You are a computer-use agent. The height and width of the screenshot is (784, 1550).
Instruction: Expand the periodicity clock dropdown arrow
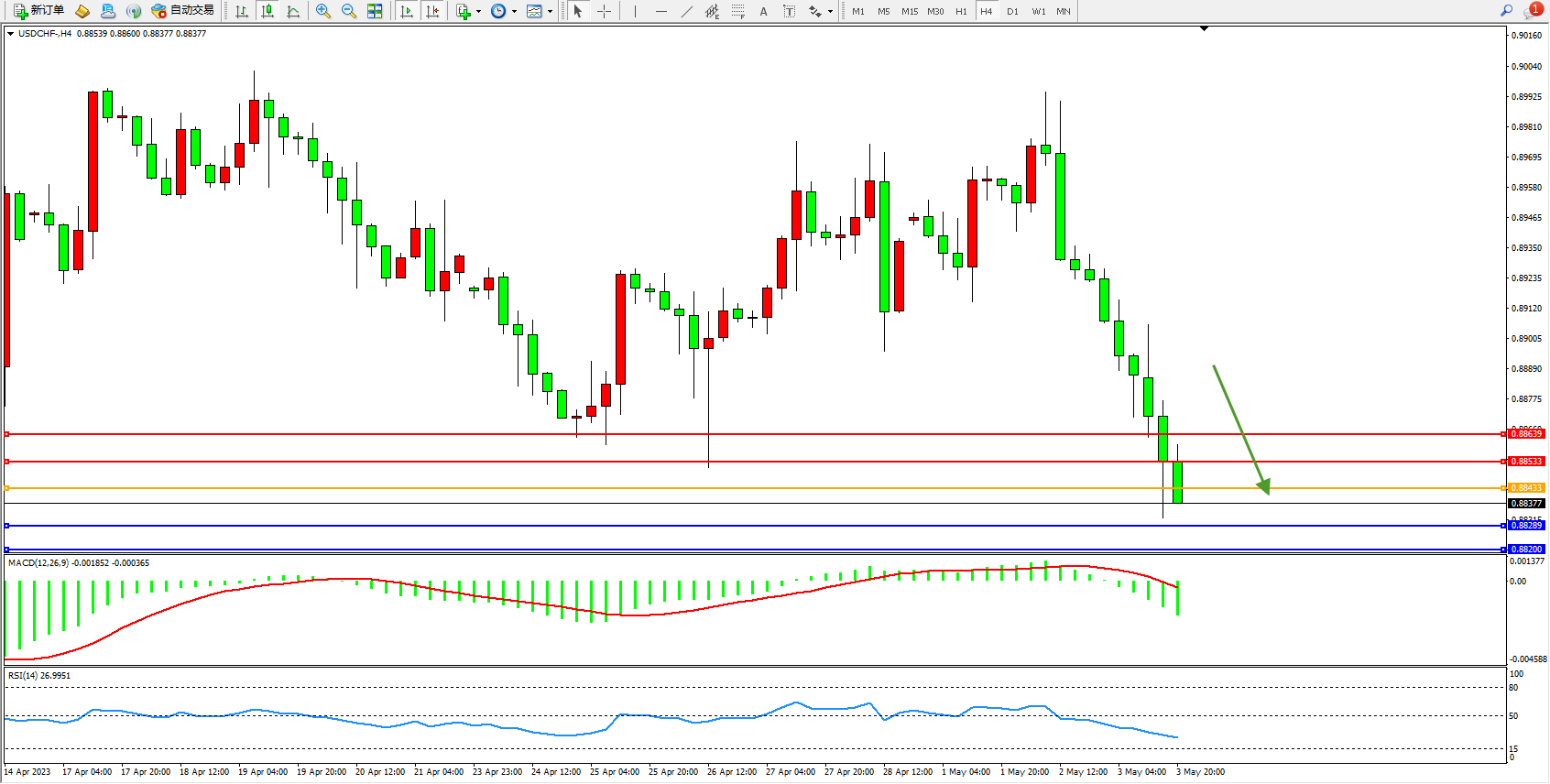click(514, 12)
